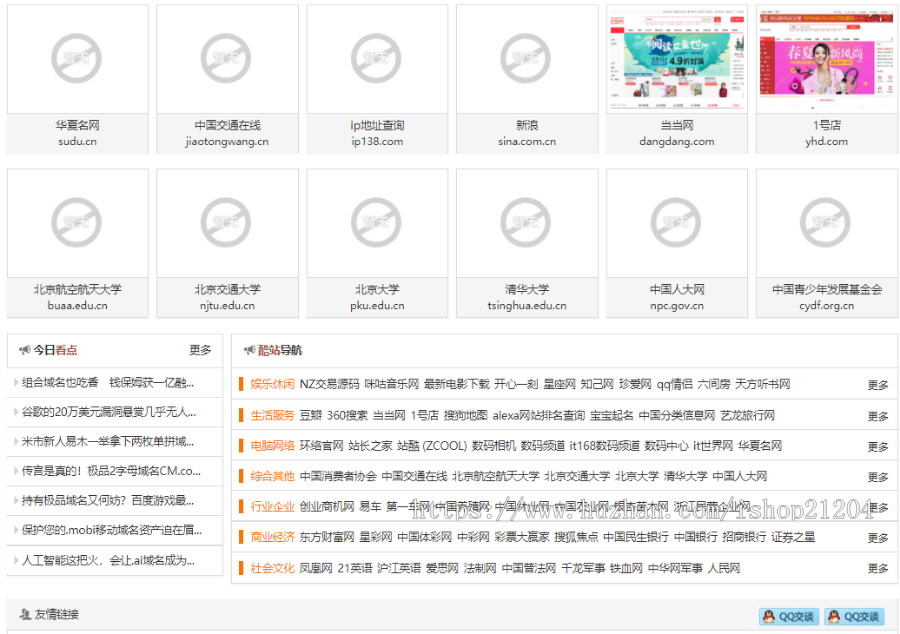Viewport: 900px width, 634px height.
Task: Click the 友情链接 people icon
Action: (25, 614)
